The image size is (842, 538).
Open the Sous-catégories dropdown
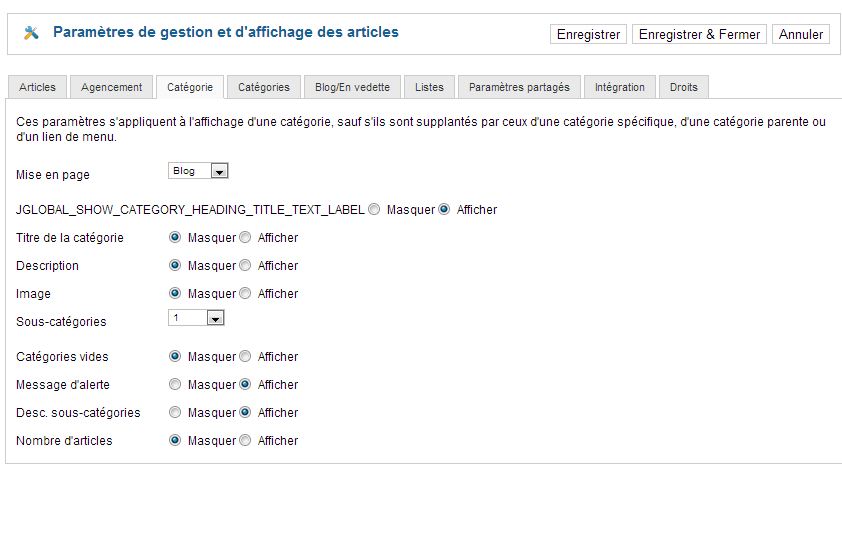click(x=196, y=318)
